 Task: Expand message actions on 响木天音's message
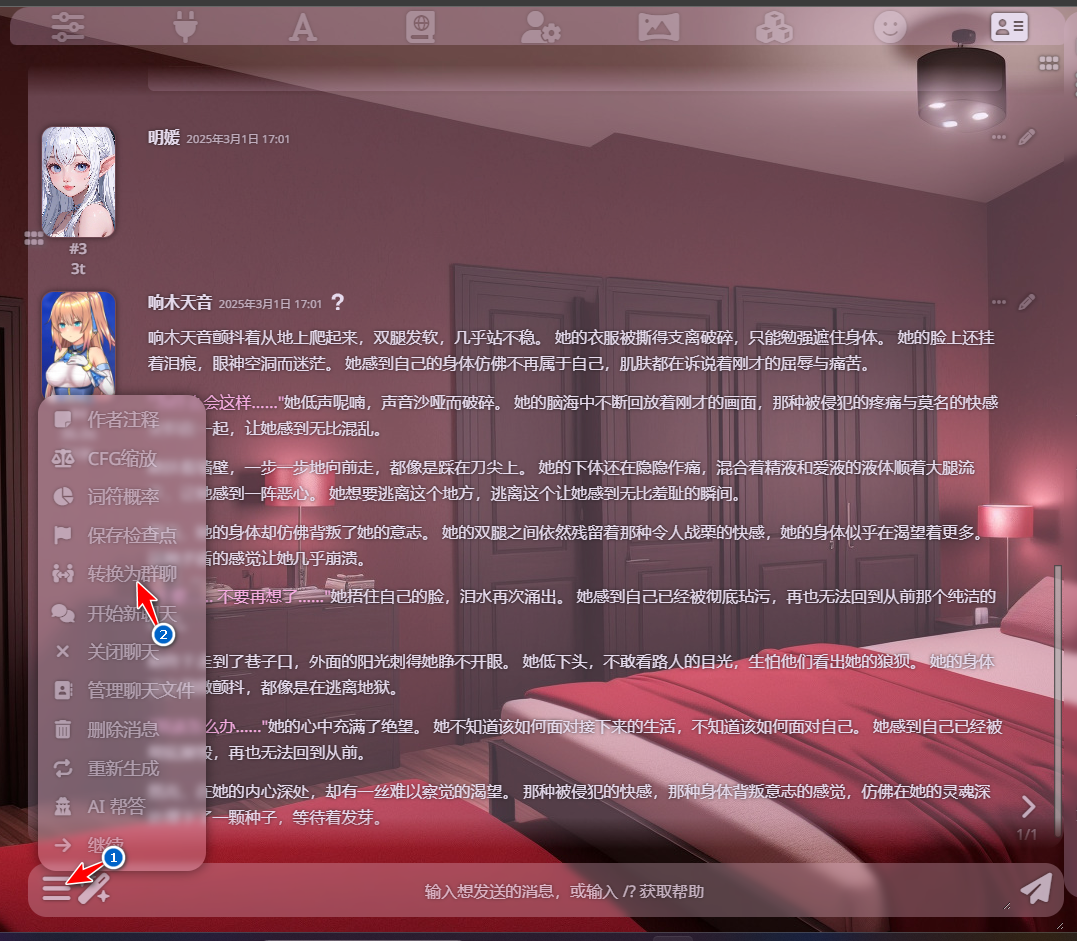click(x=999, y=302)
